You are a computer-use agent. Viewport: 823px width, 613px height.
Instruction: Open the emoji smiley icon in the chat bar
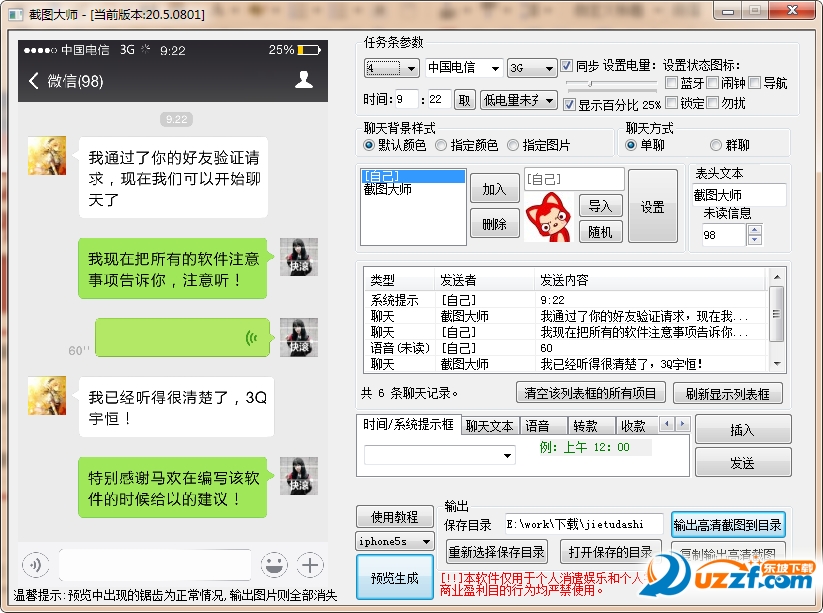274,565
